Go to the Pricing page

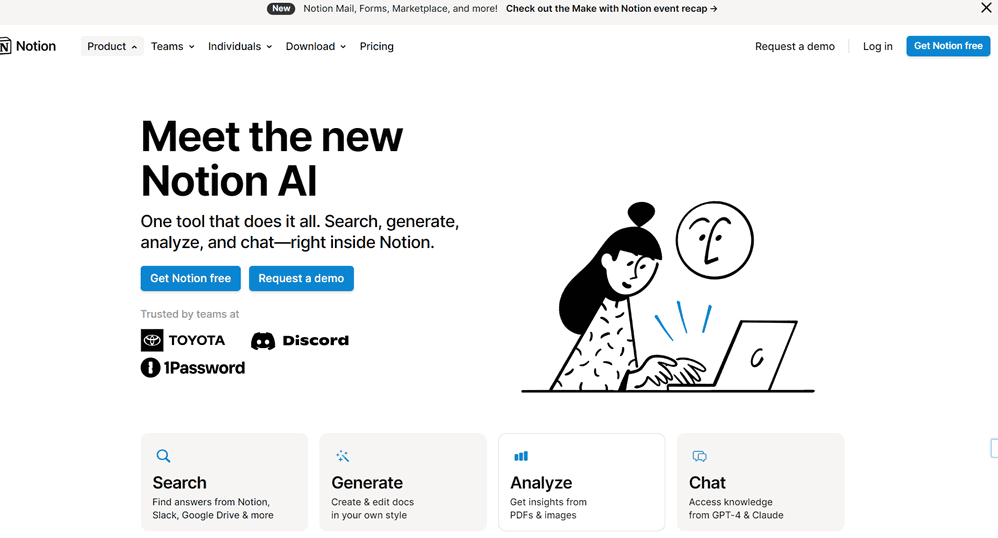pos(377,46)
